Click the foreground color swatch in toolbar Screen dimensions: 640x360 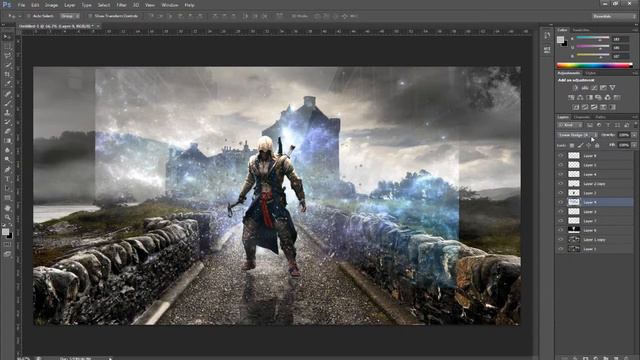(5, 232)
